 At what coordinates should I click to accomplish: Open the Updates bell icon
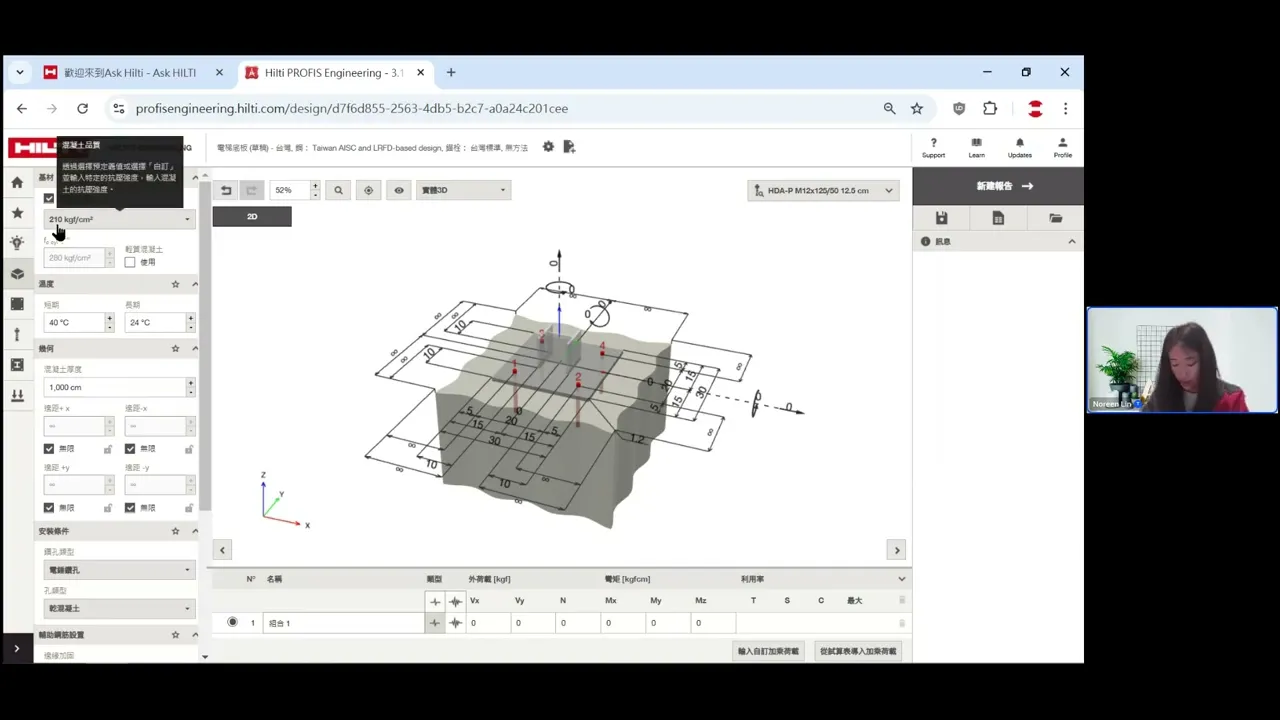click(1019, 147)
